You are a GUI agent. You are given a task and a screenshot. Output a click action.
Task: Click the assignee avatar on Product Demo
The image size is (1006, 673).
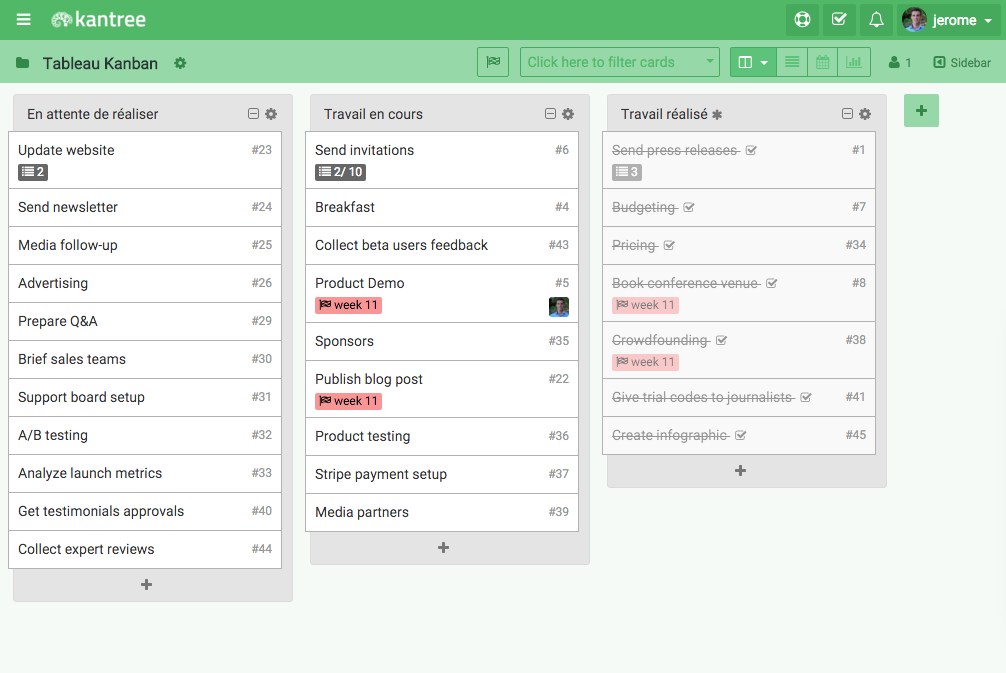coord(559,307)
